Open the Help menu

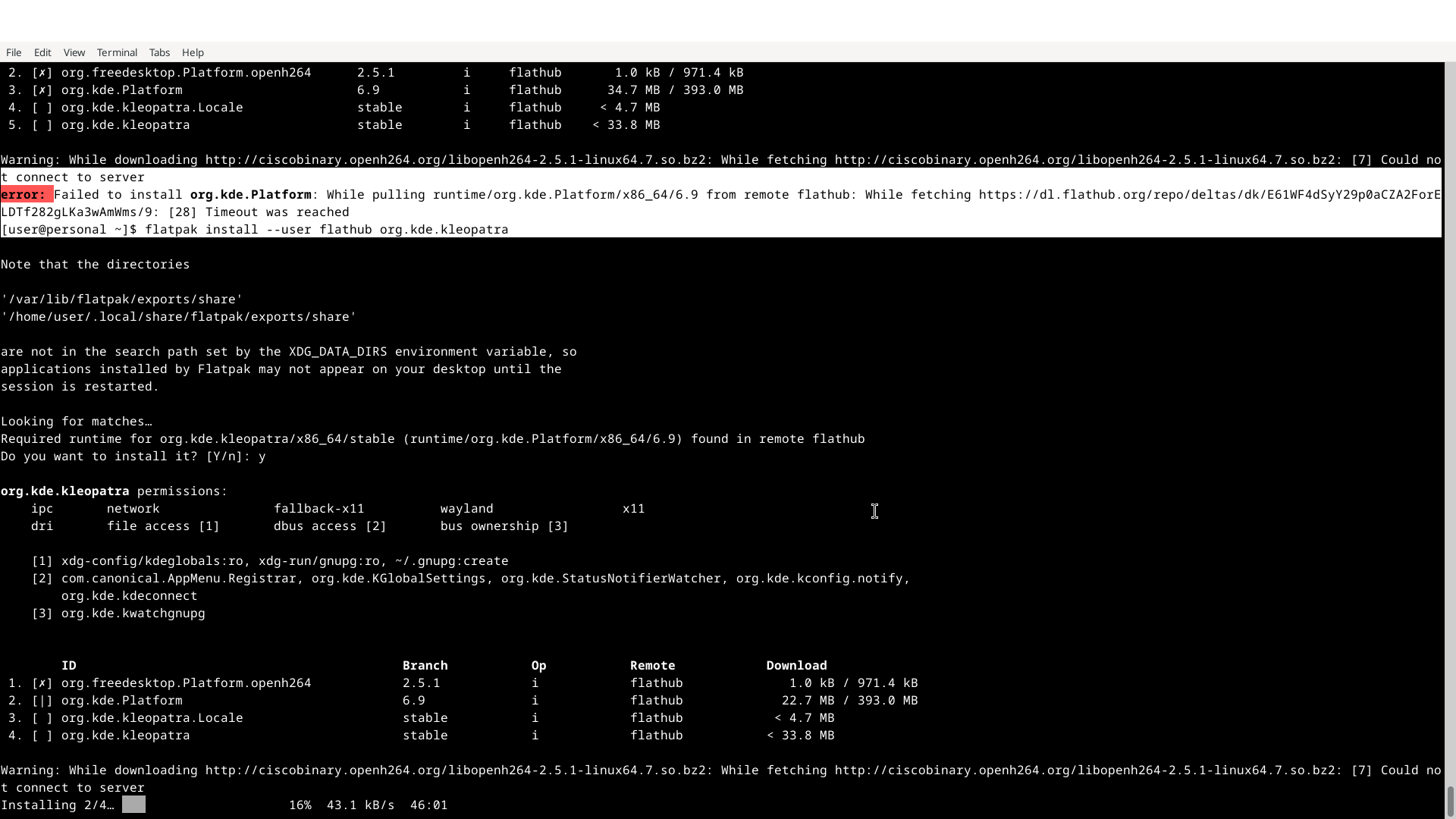pos(193,52)
